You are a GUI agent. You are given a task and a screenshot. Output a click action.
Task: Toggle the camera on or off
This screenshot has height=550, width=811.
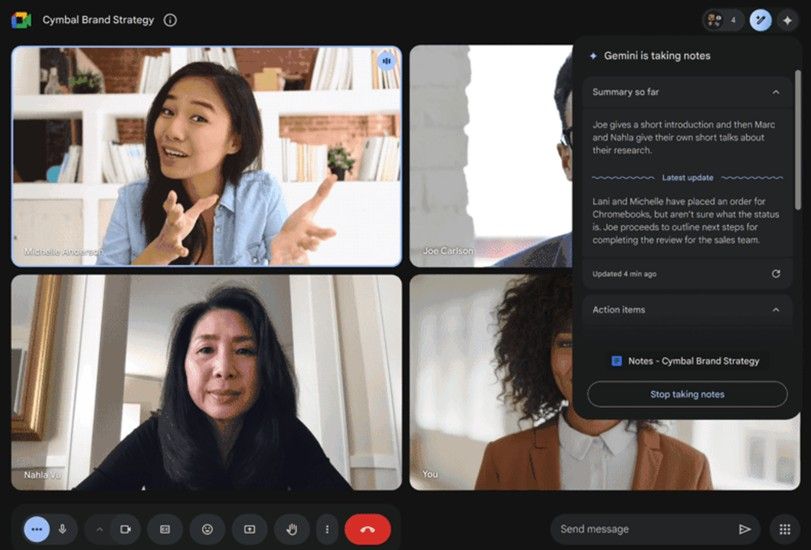point(125,529)
